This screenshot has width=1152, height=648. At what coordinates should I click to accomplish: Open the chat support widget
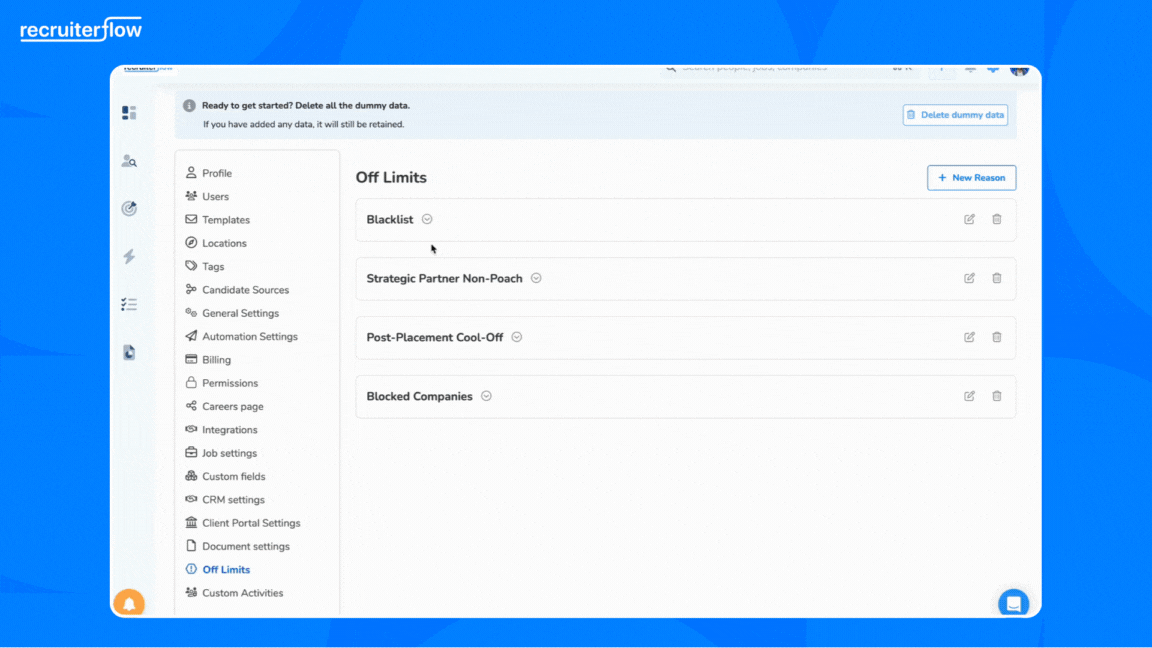point(1013,603)
